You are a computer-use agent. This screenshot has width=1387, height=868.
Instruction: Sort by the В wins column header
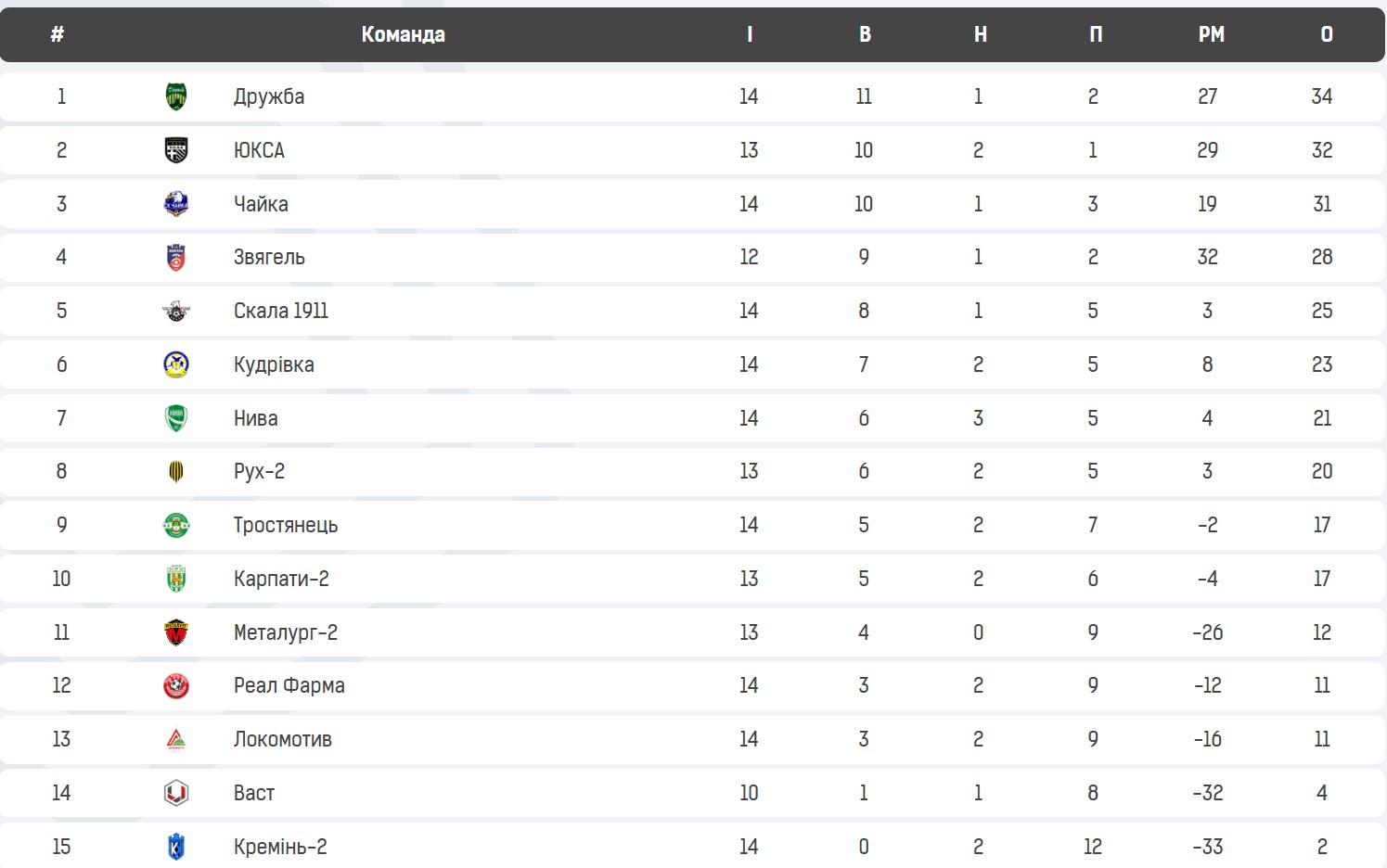click(x=865, y=34)
